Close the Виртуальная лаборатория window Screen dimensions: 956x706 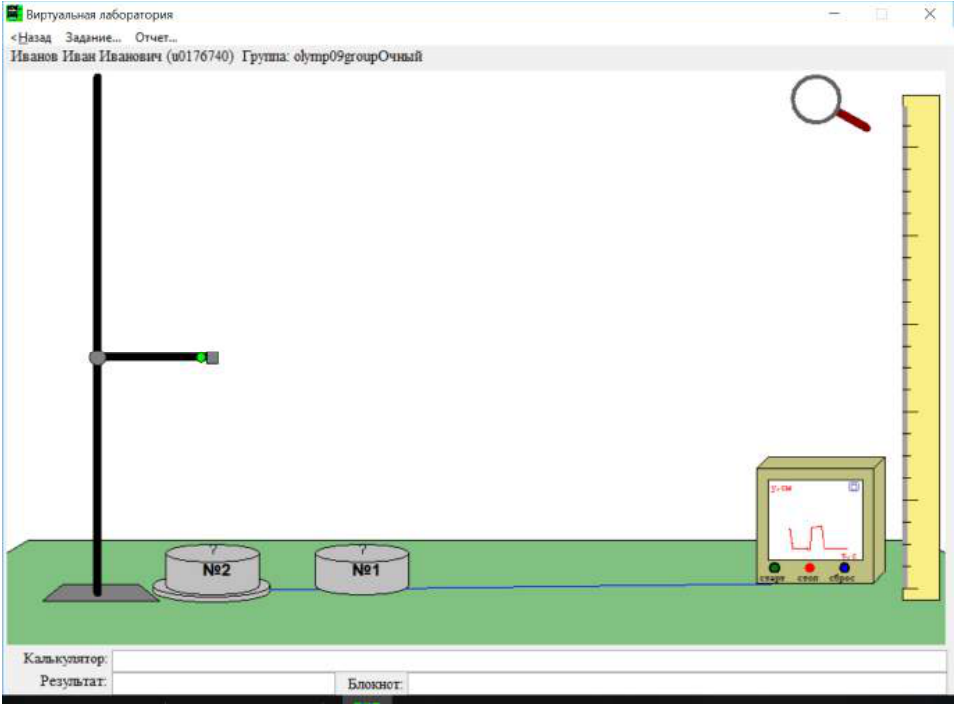point(930,14)
